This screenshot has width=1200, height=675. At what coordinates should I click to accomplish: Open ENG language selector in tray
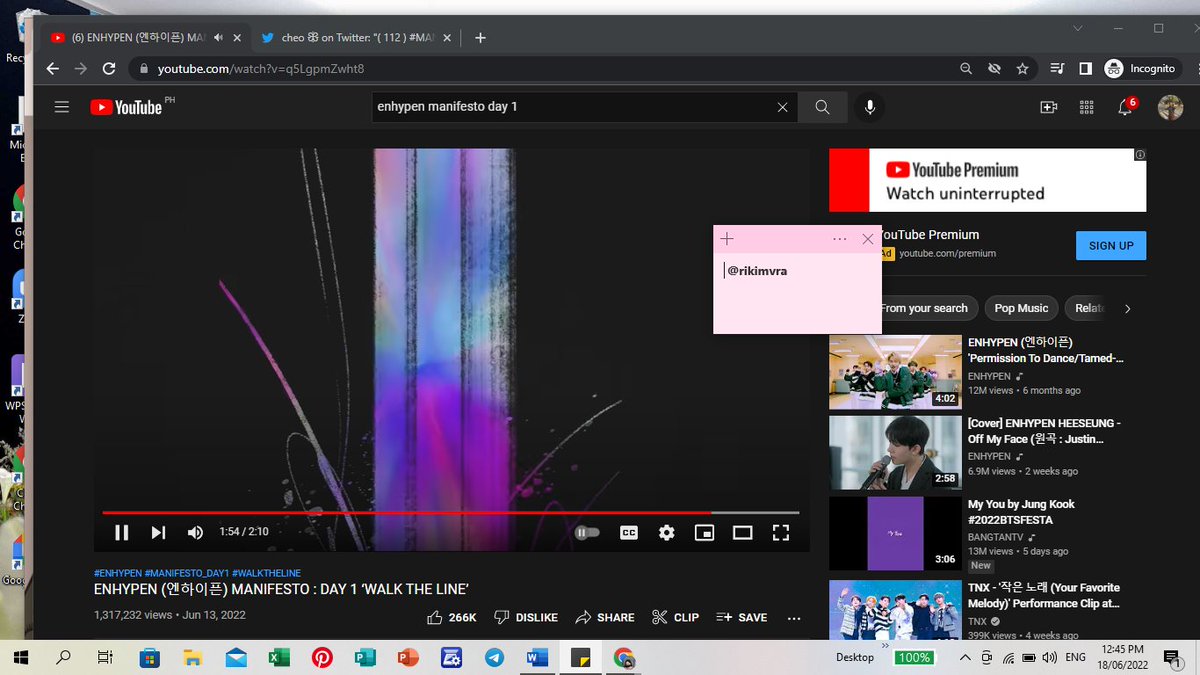(1076, 657)
